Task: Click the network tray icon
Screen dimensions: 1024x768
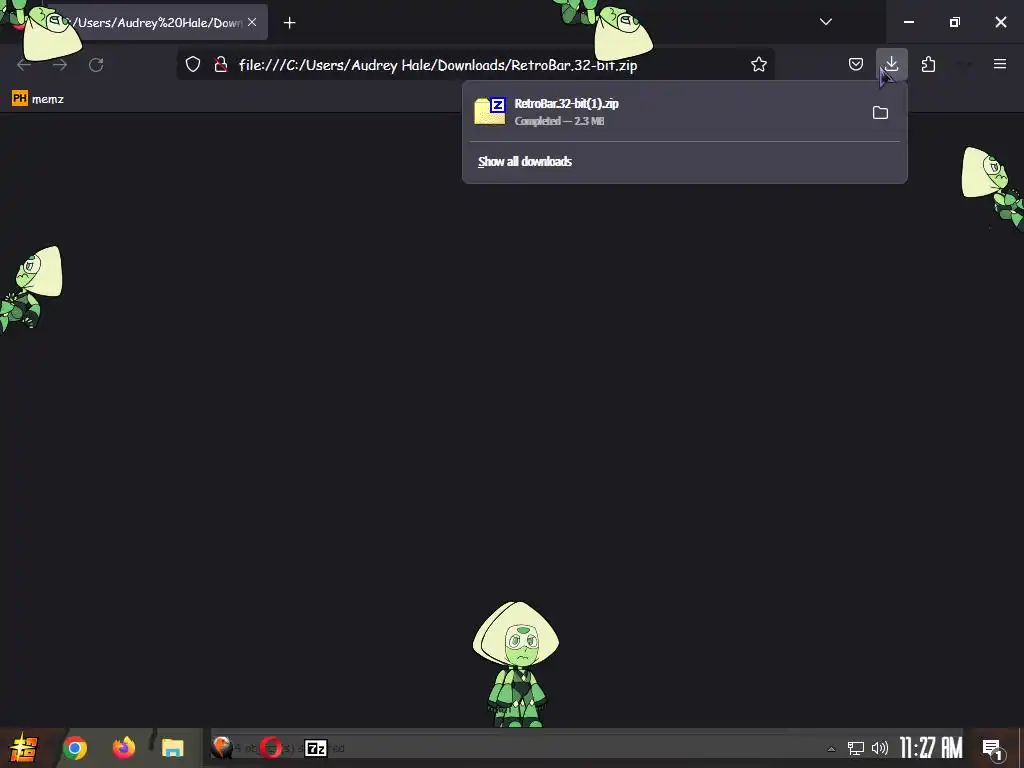Action: [x=856, y=748]
